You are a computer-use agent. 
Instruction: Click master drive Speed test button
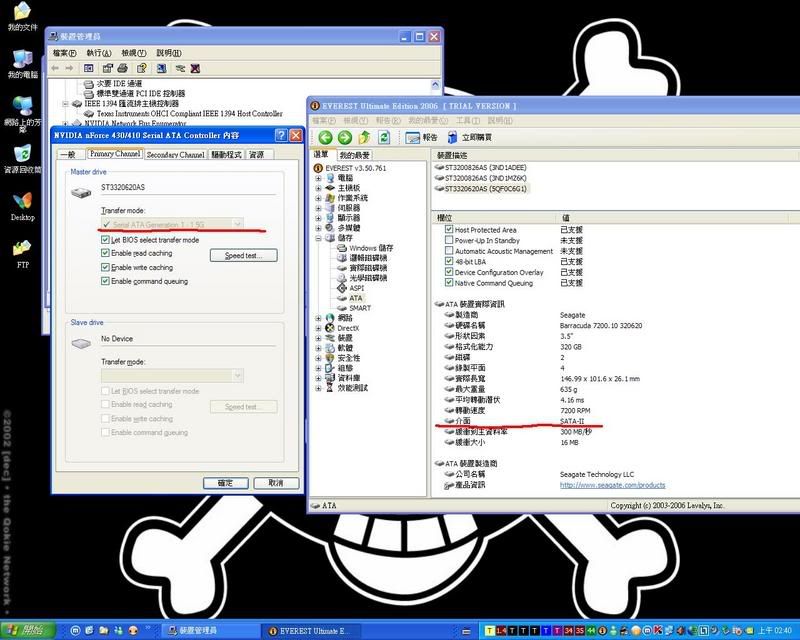point(243,255)
